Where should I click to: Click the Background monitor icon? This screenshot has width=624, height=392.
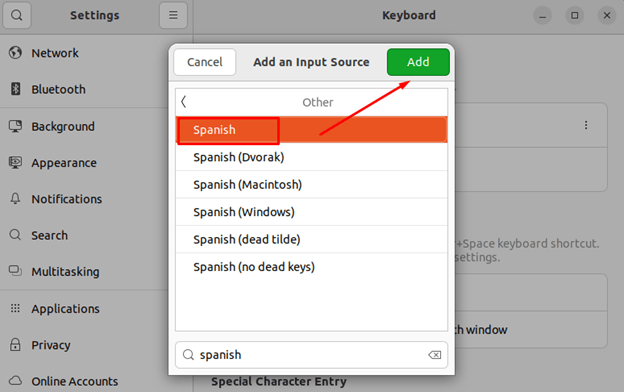[15, 126]
